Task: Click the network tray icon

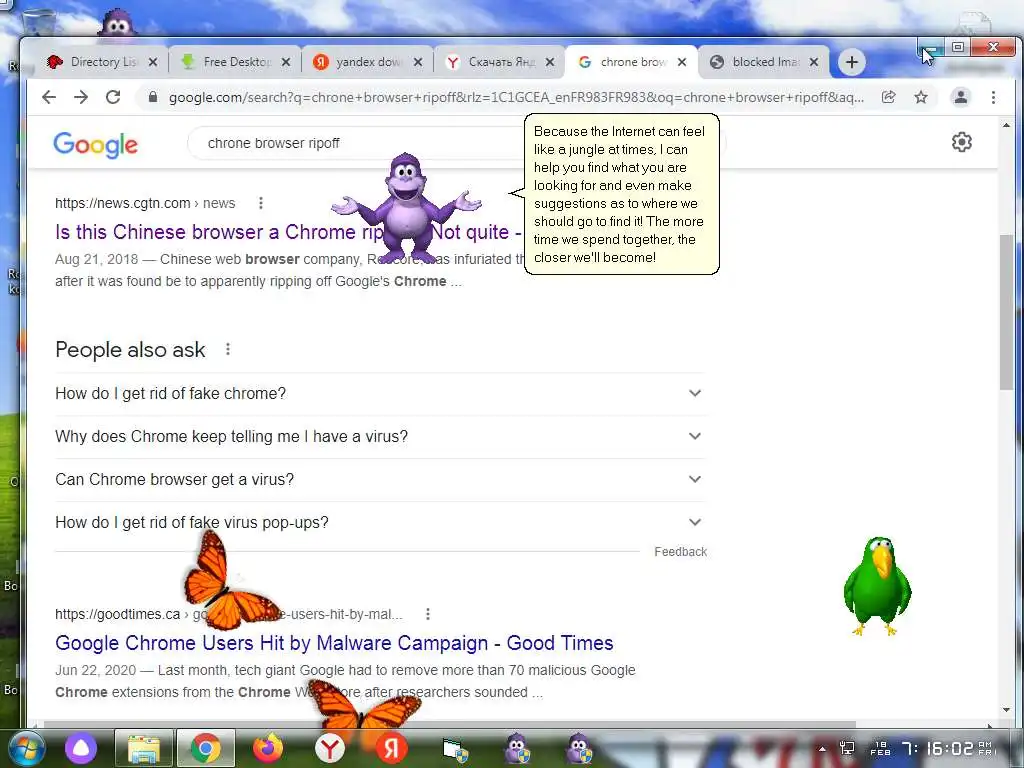Action: (x=847, y=748)
